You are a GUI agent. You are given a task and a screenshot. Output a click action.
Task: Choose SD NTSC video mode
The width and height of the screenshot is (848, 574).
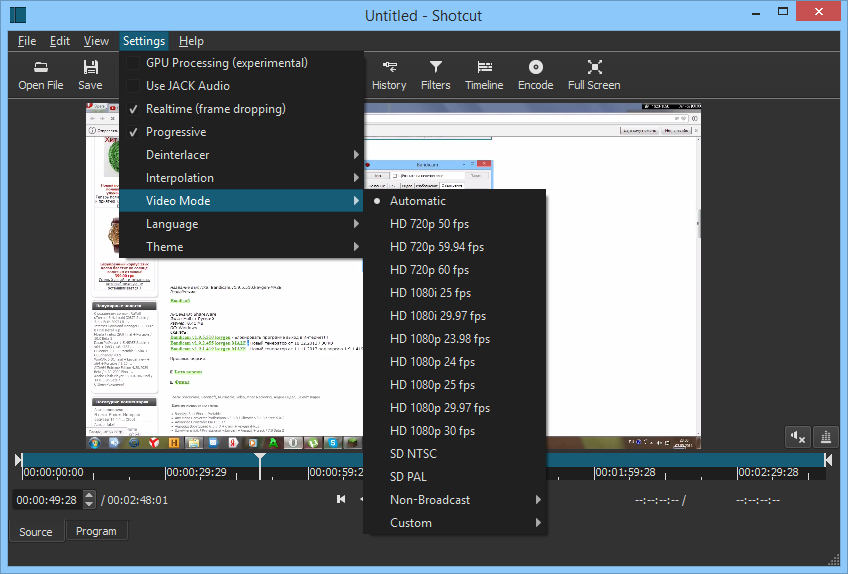click(455, 454)
